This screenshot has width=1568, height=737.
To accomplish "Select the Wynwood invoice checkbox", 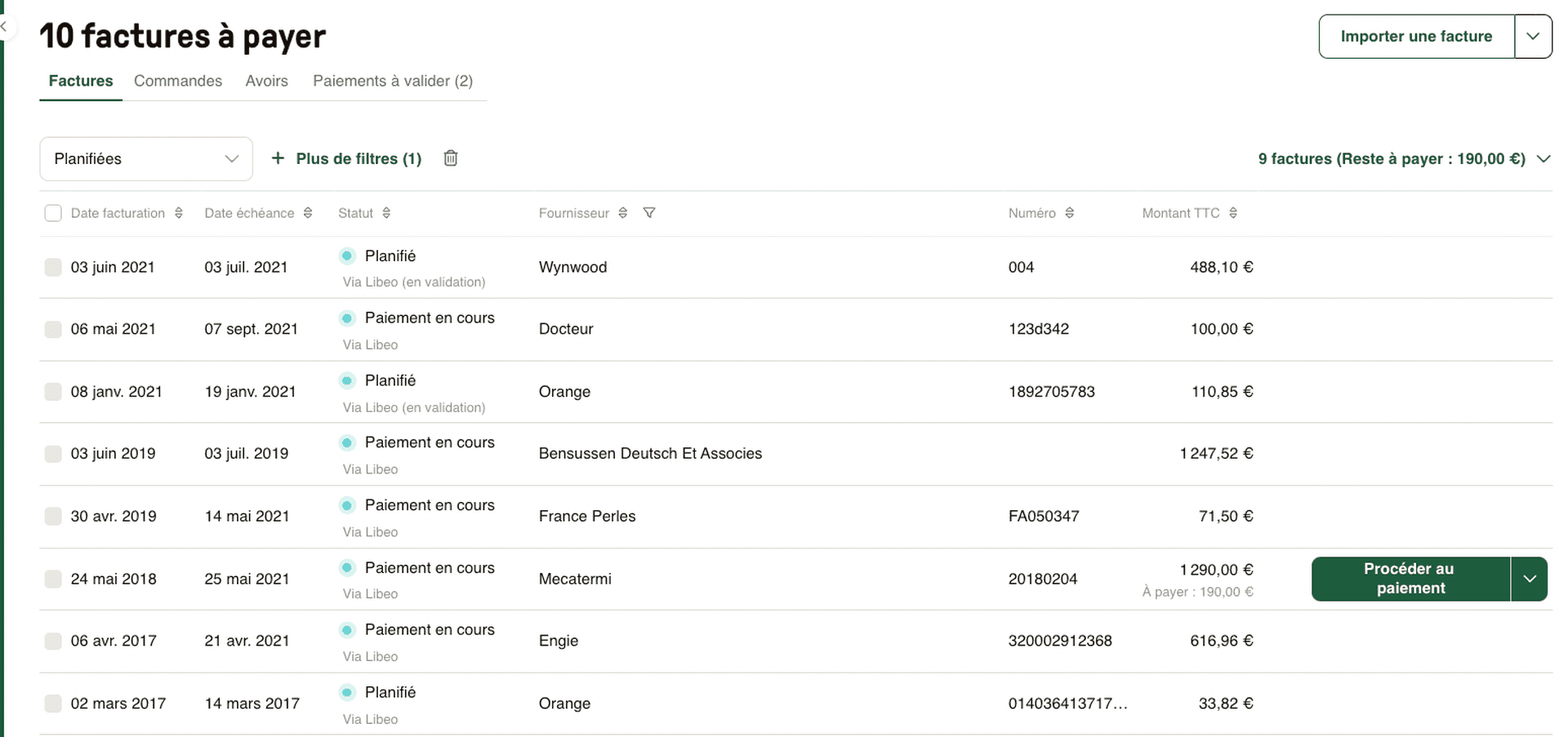I will coord(52,267).
